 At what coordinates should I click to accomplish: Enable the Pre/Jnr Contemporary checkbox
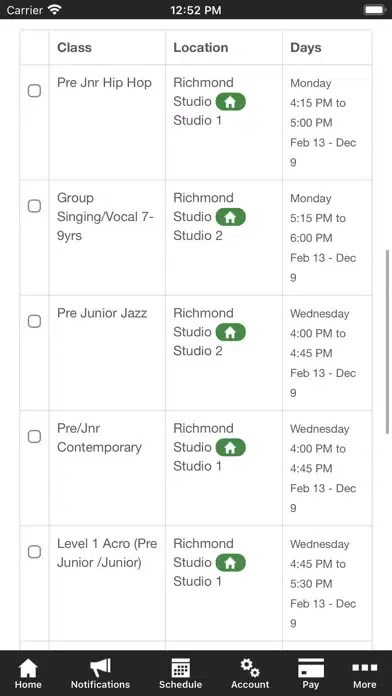(x=34, y=436)
